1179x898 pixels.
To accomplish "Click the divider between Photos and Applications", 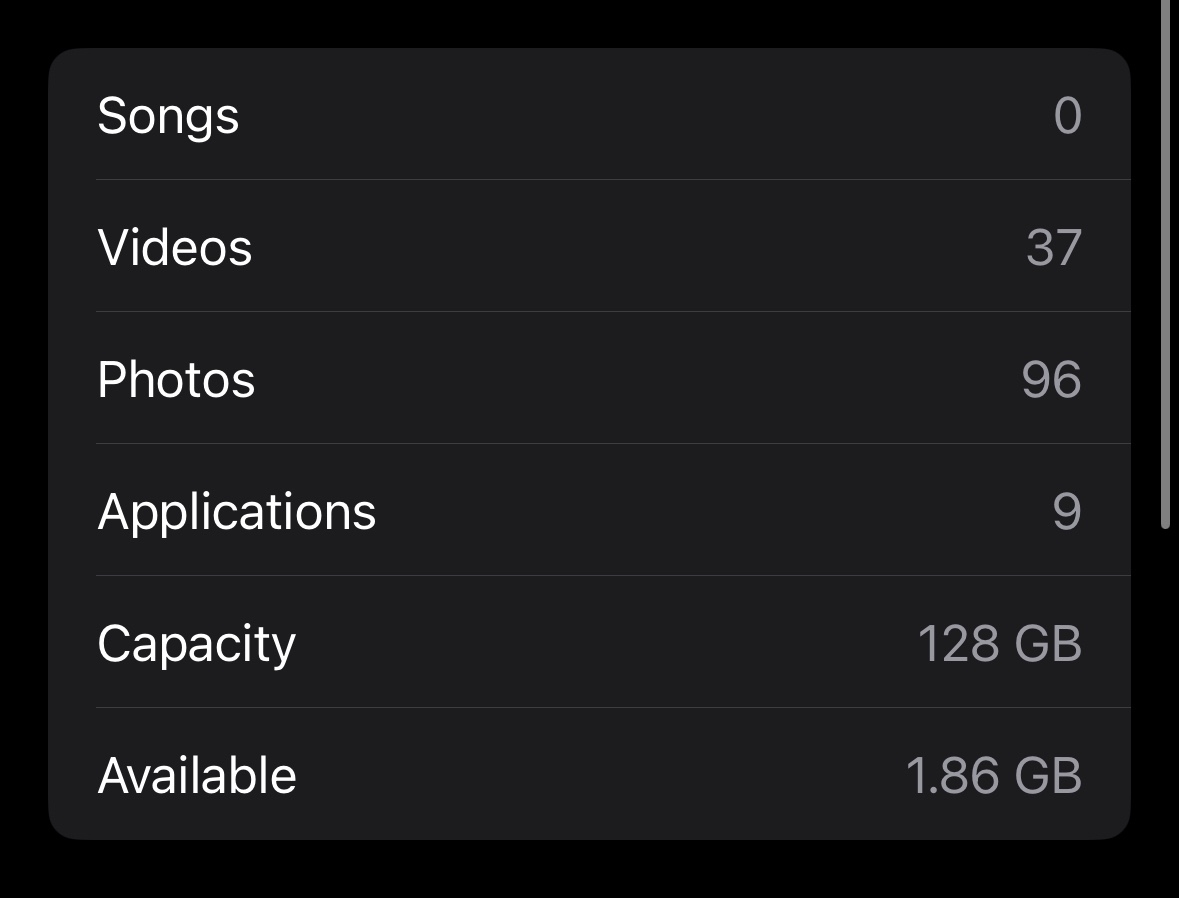I will point(612,443).
